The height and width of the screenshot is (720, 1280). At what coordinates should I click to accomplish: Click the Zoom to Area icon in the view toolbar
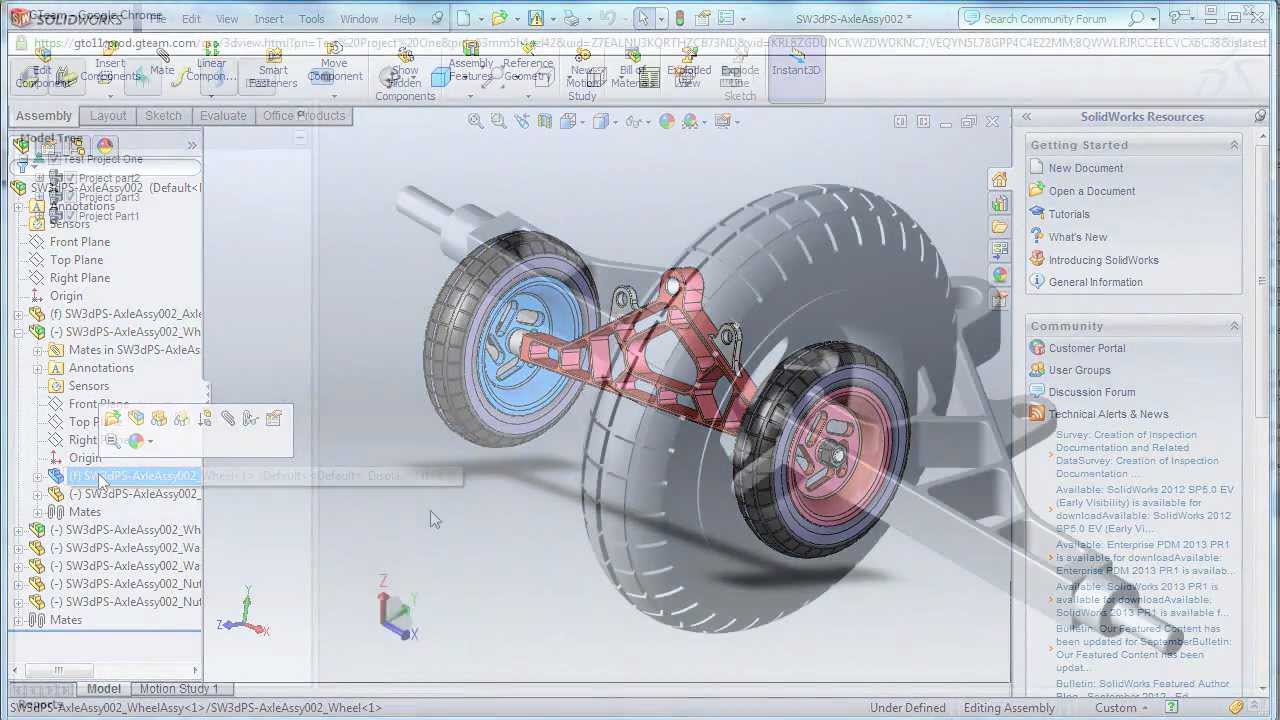[498, 121]
